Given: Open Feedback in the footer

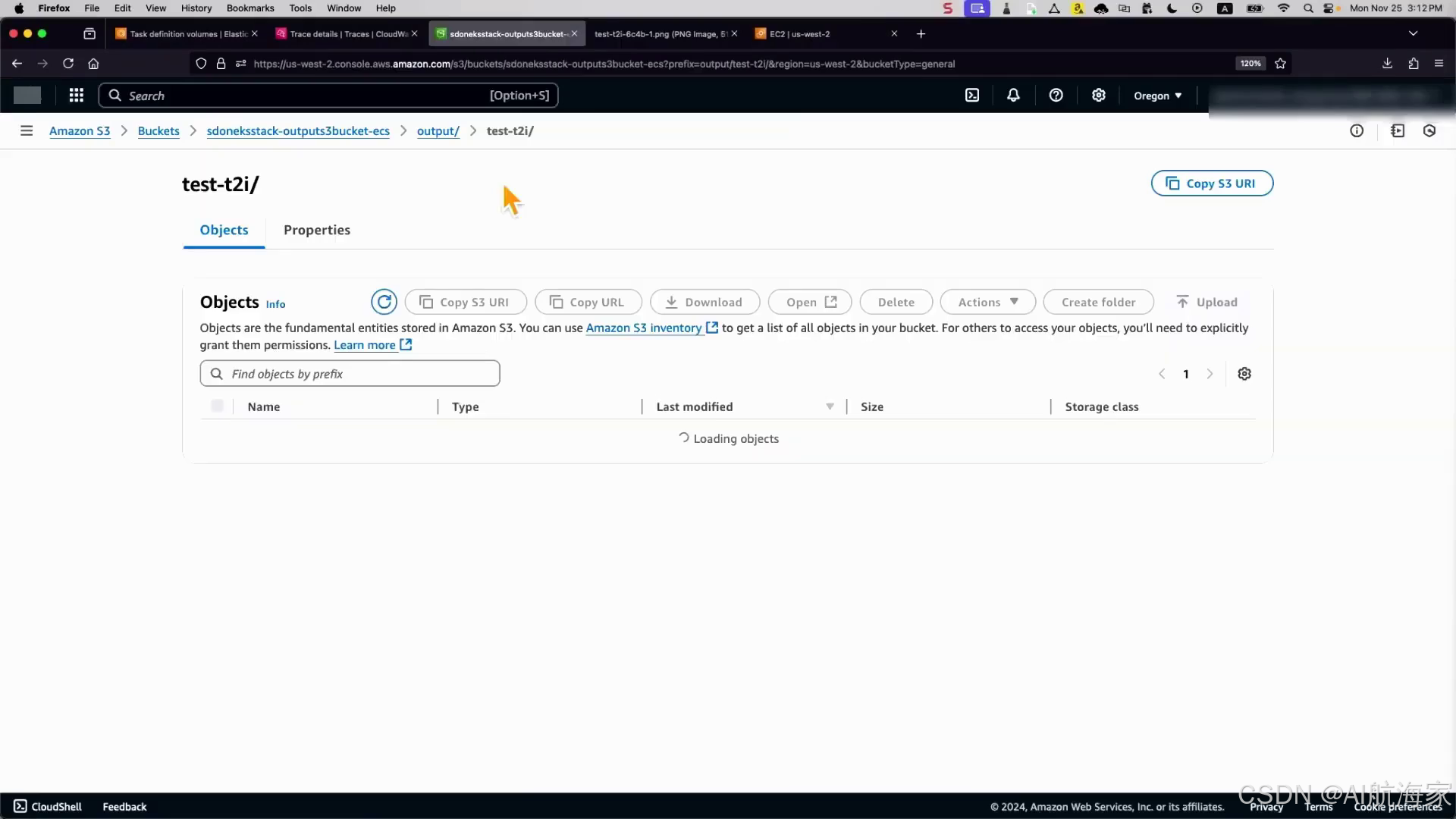Looking at the screenshot, I should click(124, 806).
